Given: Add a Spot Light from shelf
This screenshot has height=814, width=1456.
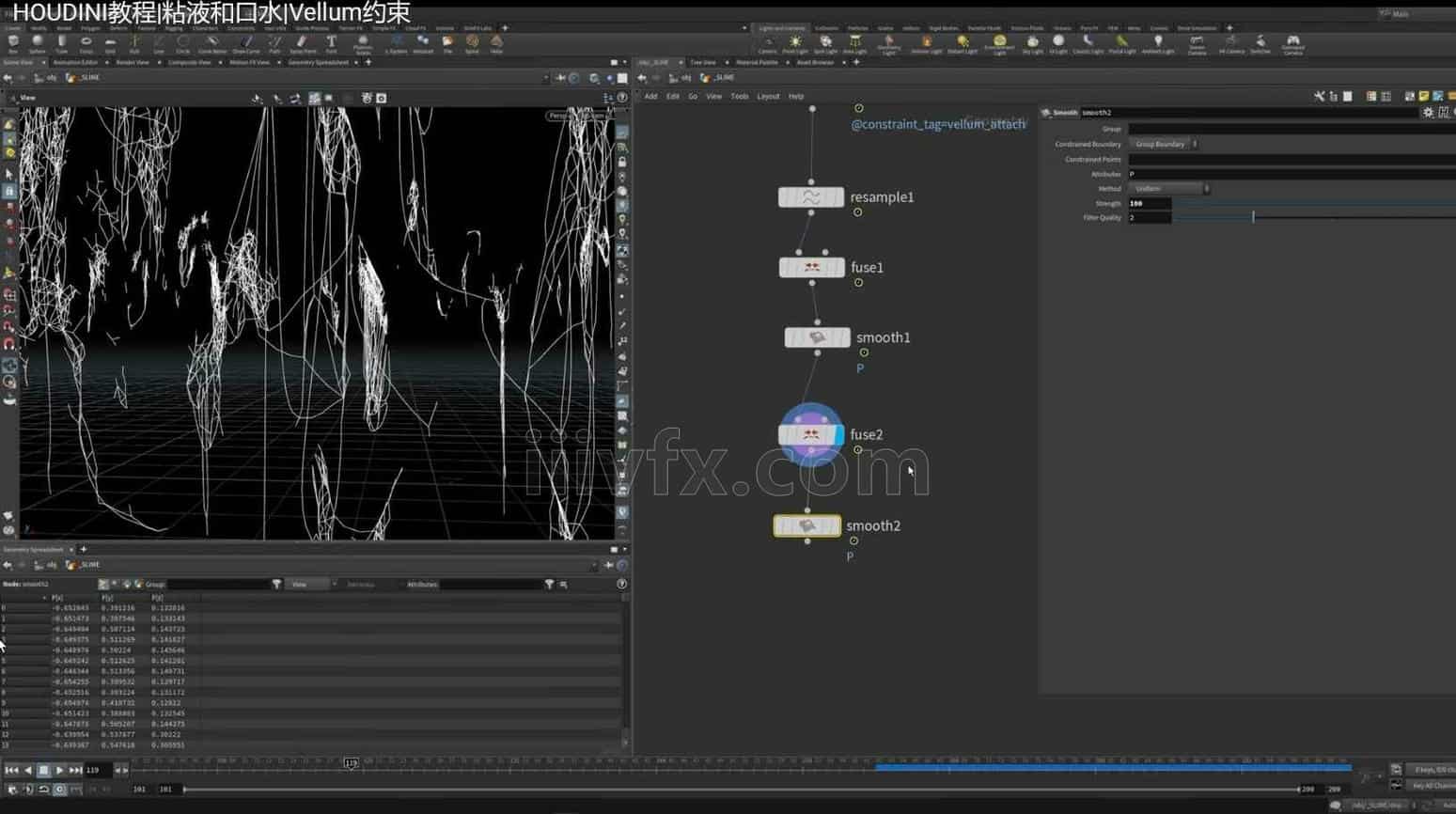Looking at the screenshot, I should point(825,44).
